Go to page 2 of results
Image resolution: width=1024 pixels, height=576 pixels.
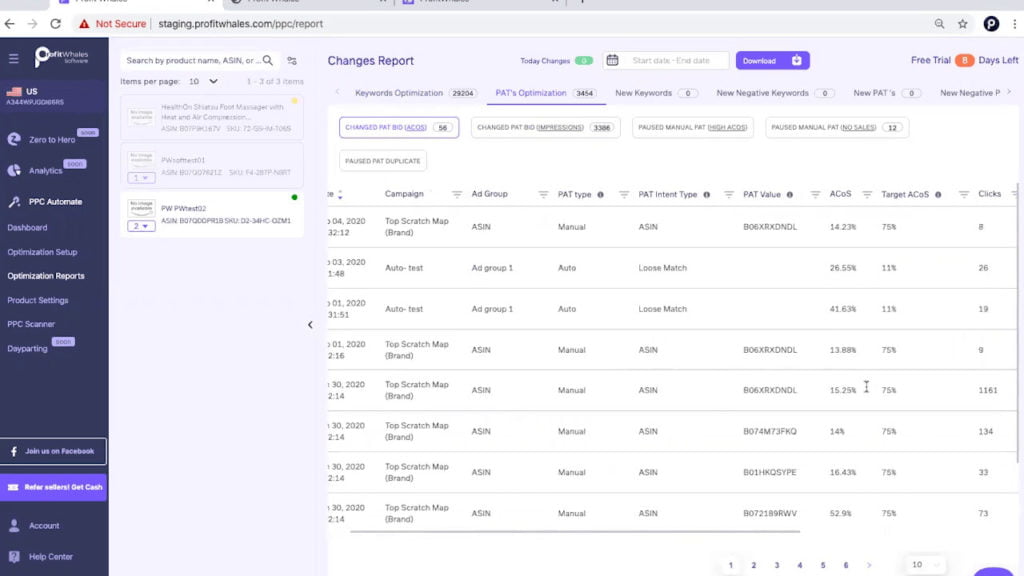pos(754,565)
